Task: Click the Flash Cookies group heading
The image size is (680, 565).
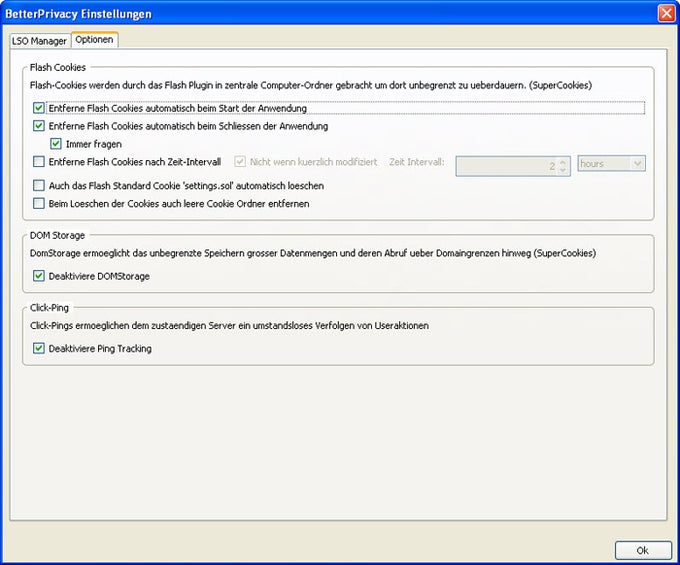Action: [58, 68]
